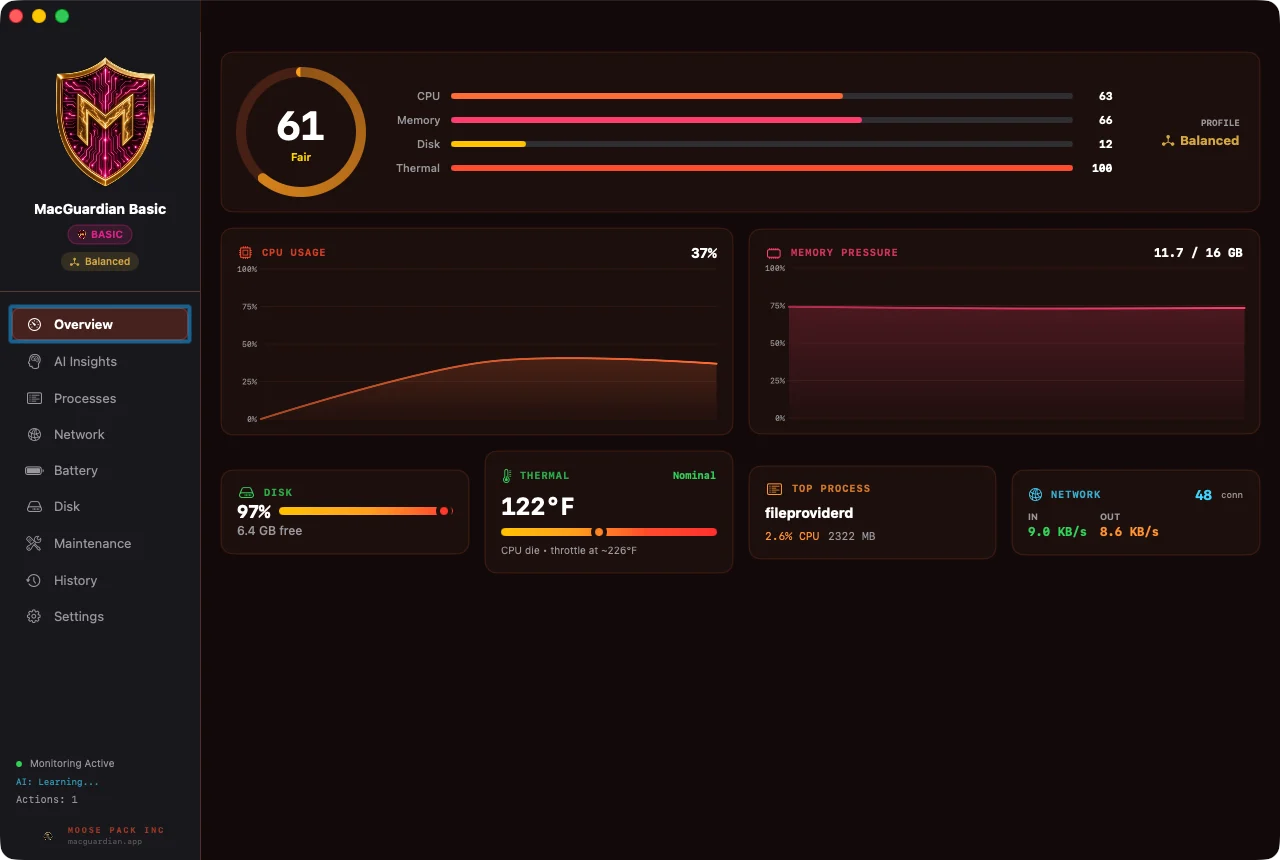Click the drive icon beside Disk in sidebar
Image resolution: width=1280 pixels, height=860 pixels.
click(34, 506)
